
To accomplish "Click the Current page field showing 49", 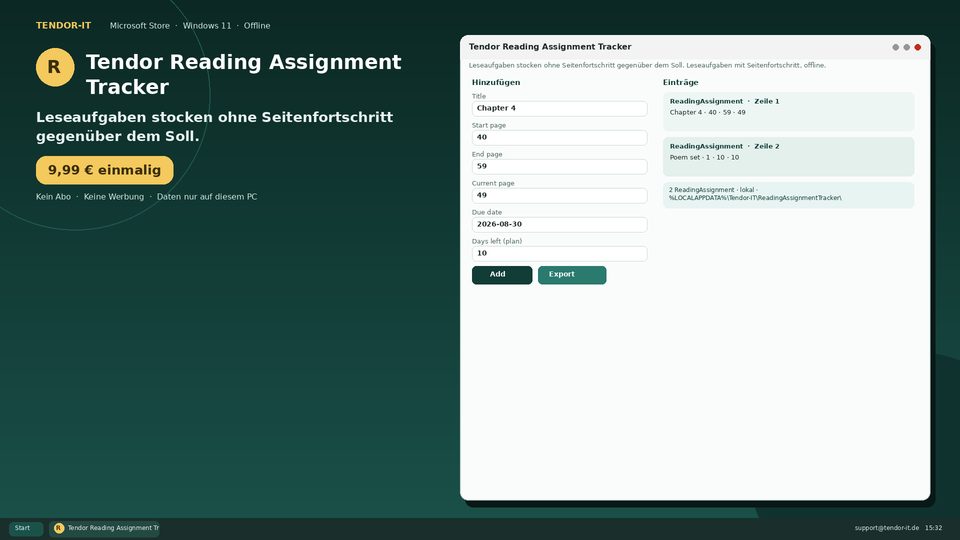I will coord(559,195).
